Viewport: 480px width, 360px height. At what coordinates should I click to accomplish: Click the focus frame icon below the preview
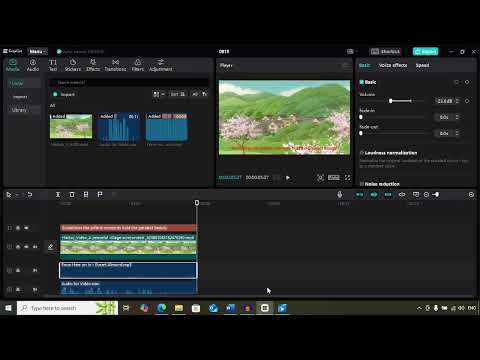(x=320, y=178)
